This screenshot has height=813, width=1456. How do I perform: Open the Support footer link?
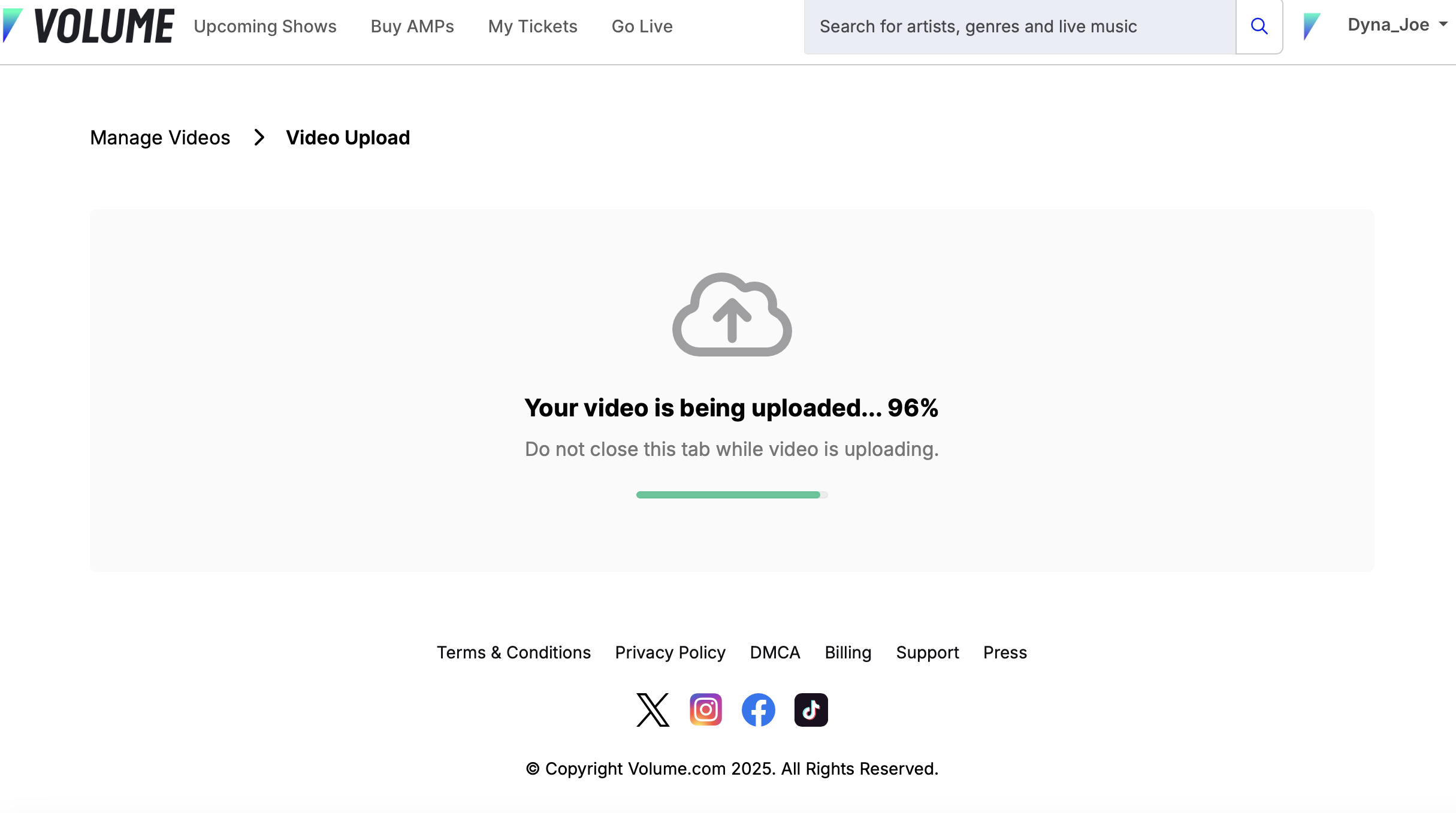coord(927,652)
